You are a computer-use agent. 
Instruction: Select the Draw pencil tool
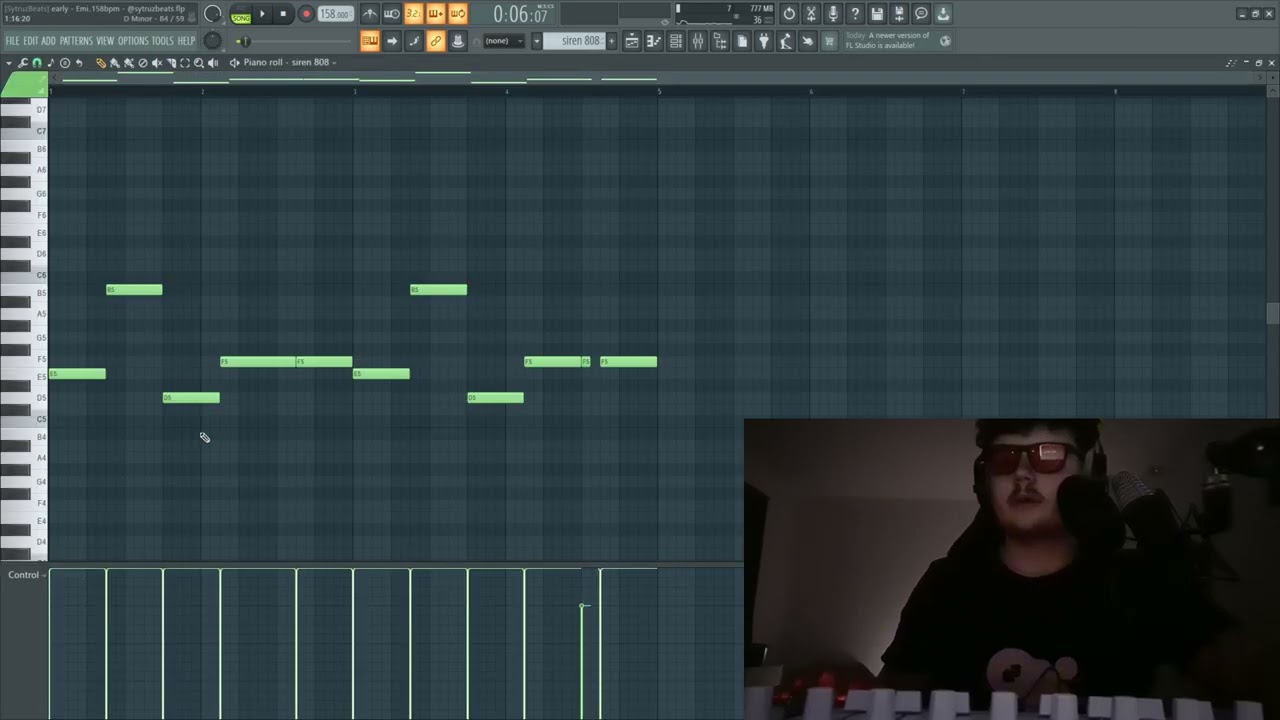[x=100, y=62]
